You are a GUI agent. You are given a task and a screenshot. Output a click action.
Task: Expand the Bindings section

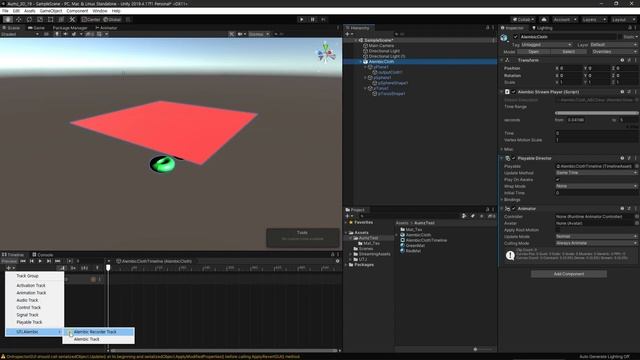pyautogui.click(x=502, y=200)
